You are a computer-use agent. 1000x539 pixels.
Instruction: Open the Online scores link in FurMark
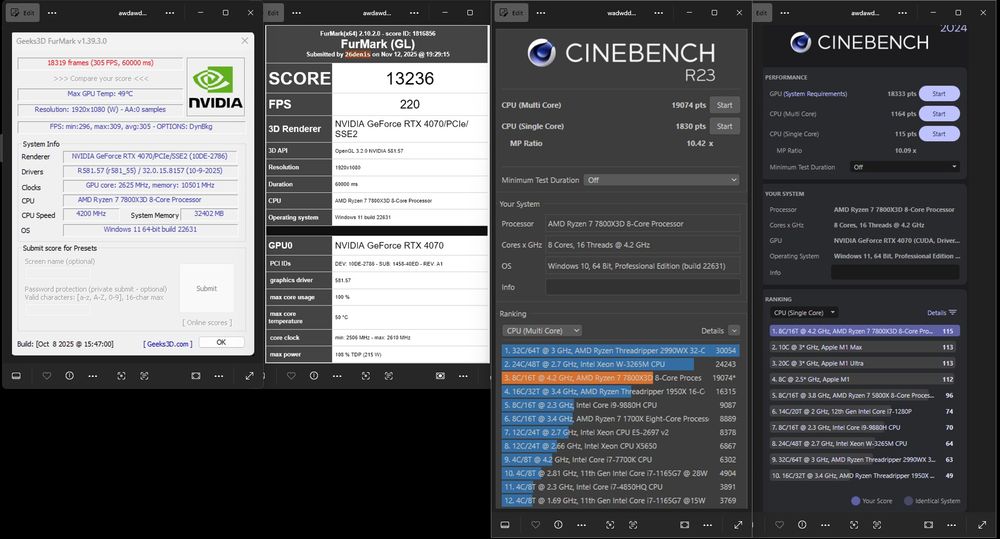(207, 322)
